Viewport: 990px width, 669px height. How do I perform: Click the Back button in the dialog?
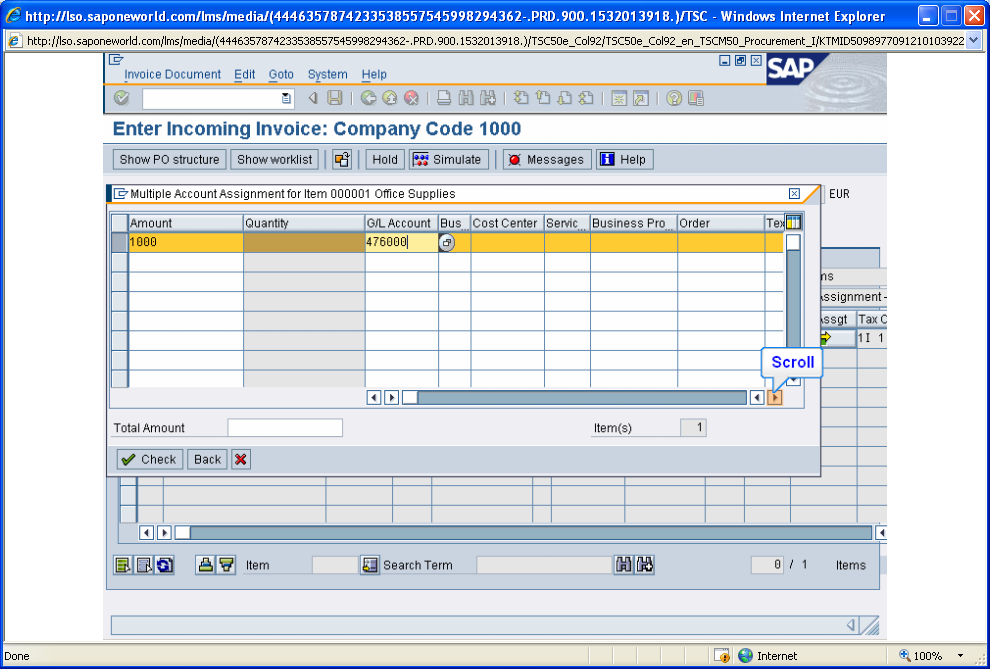pos(207,459)
